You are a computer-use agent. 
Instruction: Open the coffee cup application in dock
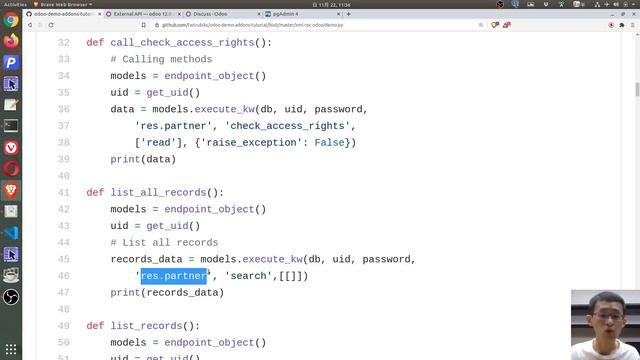coord(11,276)
